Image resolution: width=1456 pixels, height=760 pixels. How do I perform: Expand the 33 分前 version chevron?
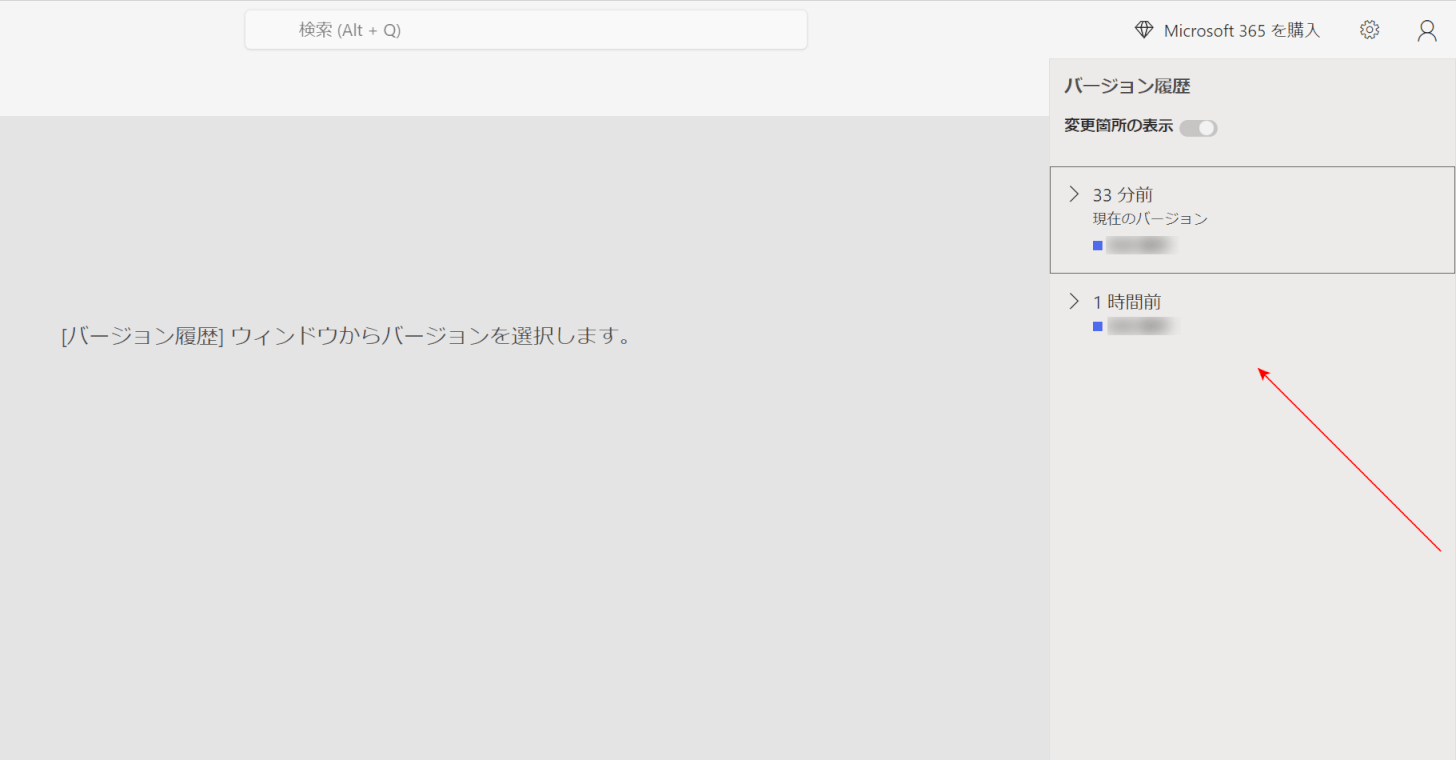[x=1074, y=194]
